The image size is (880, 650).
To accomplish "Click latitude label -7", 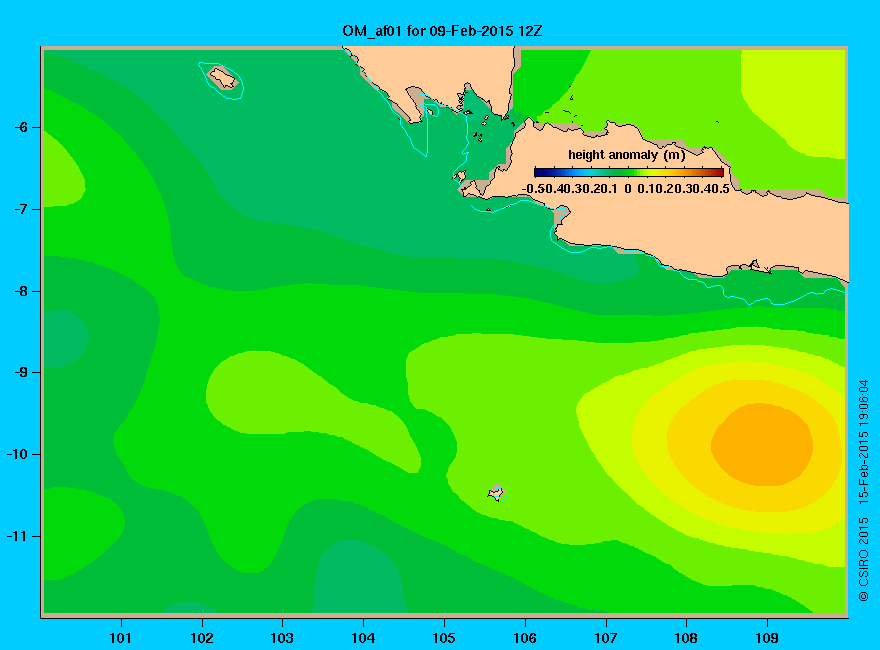I will [x=21, y=209].
